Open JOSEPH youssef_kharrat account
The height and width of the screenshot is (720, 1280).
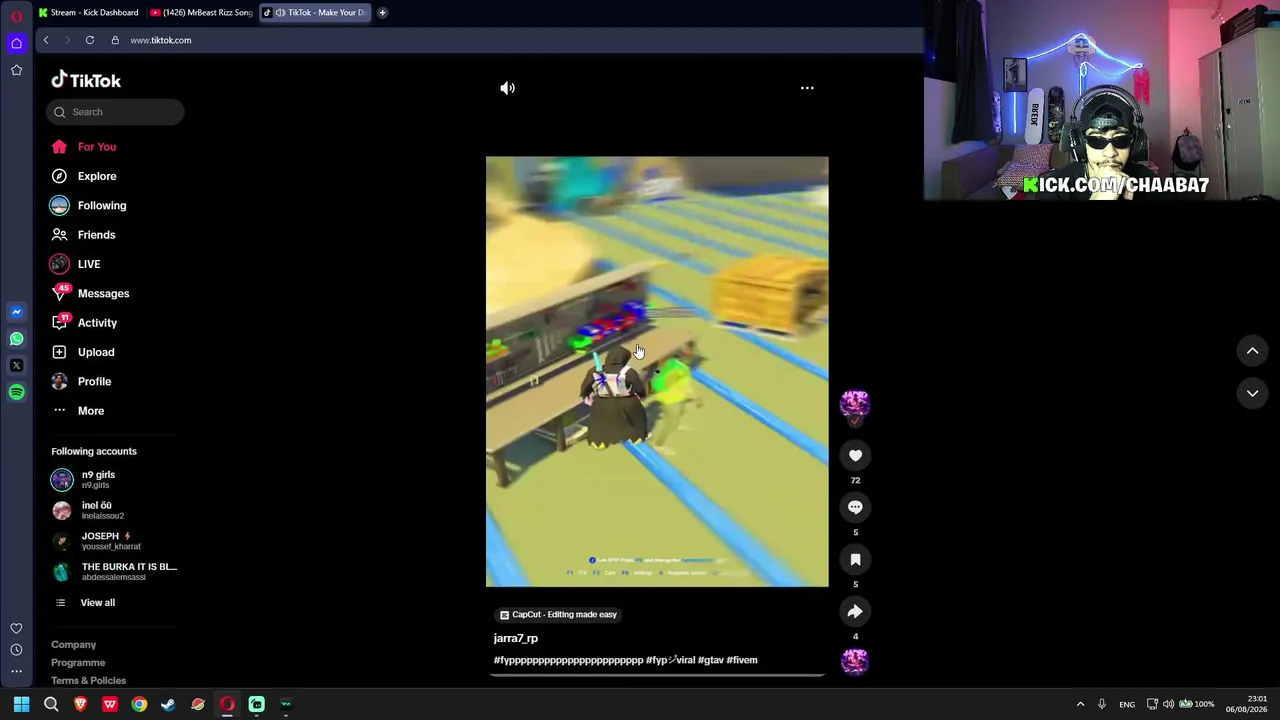point(97,541)
